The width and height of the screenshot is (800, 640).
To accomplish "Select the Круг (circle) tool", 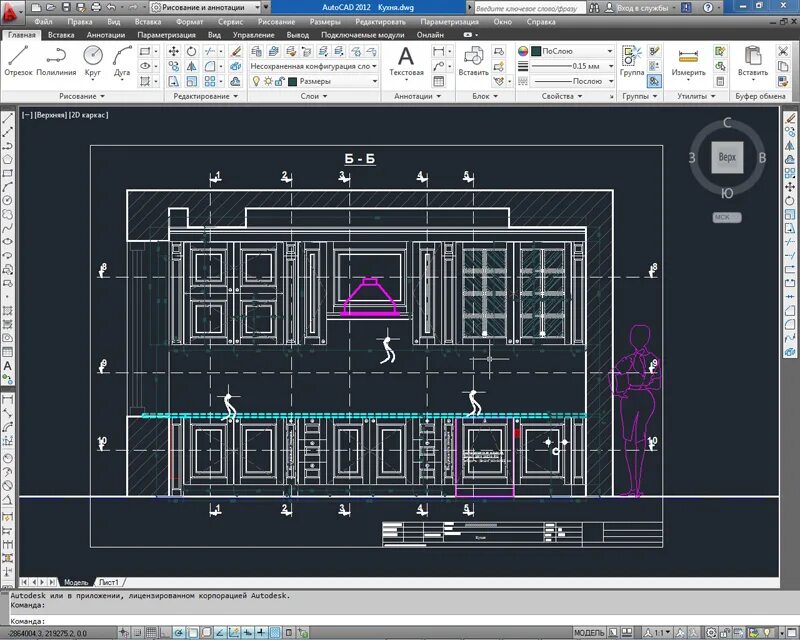I will pos(93,61).
